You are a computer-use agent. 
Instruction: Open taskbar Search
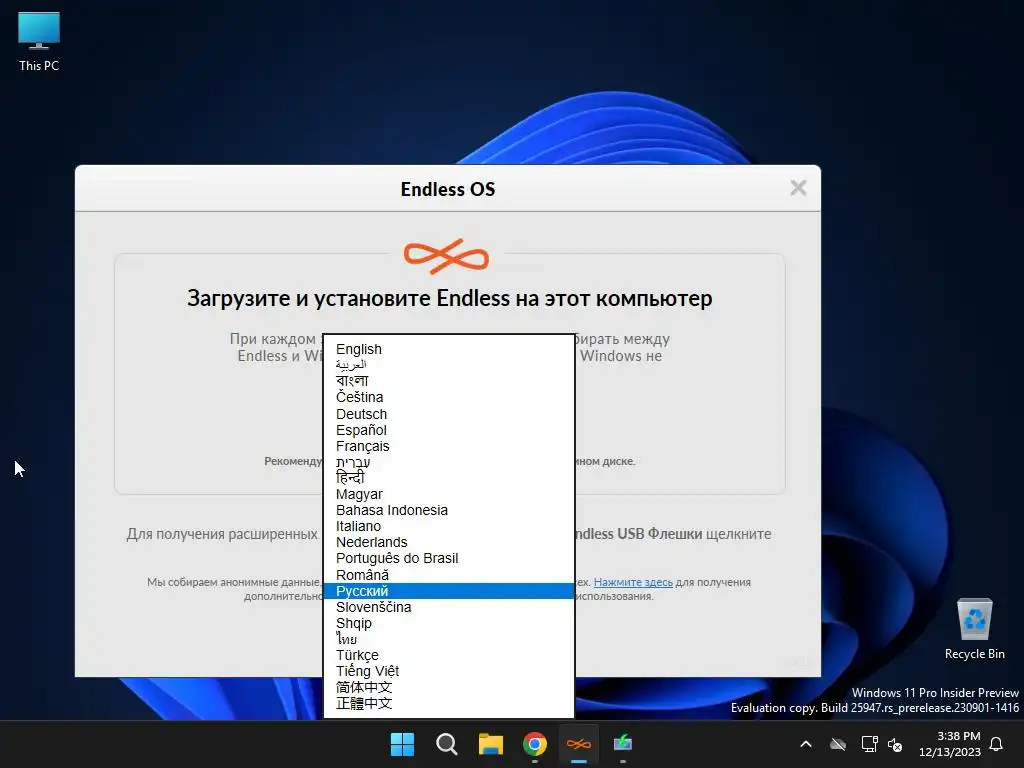[x=447, y=744]
